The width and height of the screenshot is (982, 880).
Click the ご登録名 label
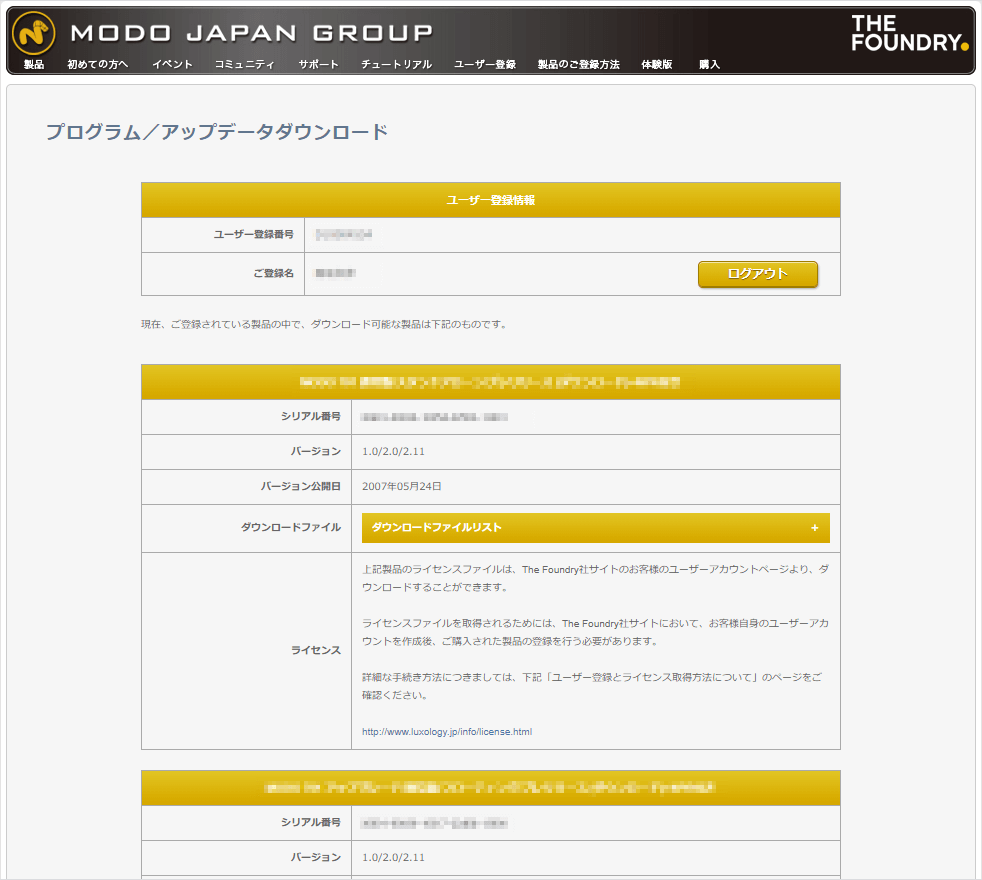pos(274,273)
